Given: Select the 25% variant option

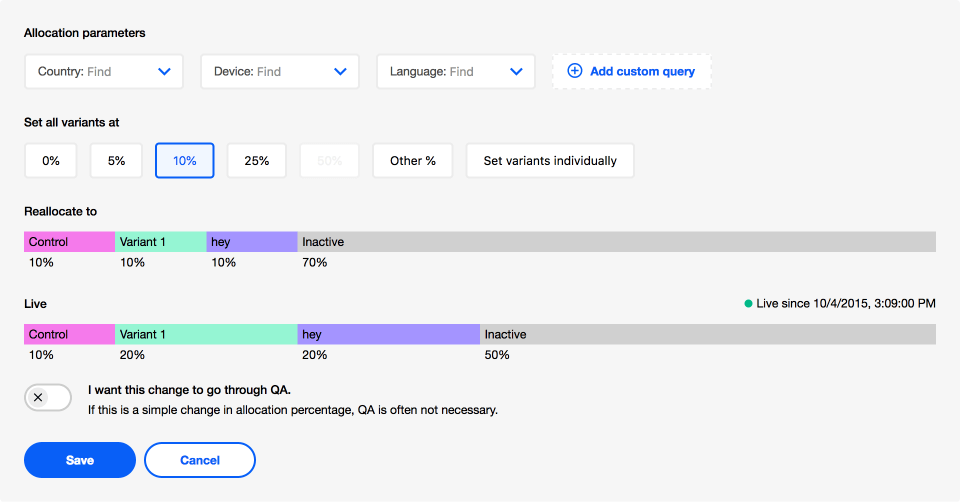Looking at the screenshot, I should point(256,160).
